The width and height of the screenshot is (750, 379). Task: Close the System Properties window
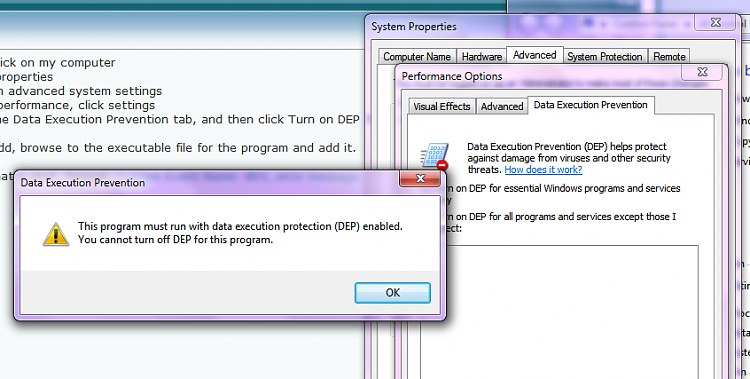tap(715, 22)
